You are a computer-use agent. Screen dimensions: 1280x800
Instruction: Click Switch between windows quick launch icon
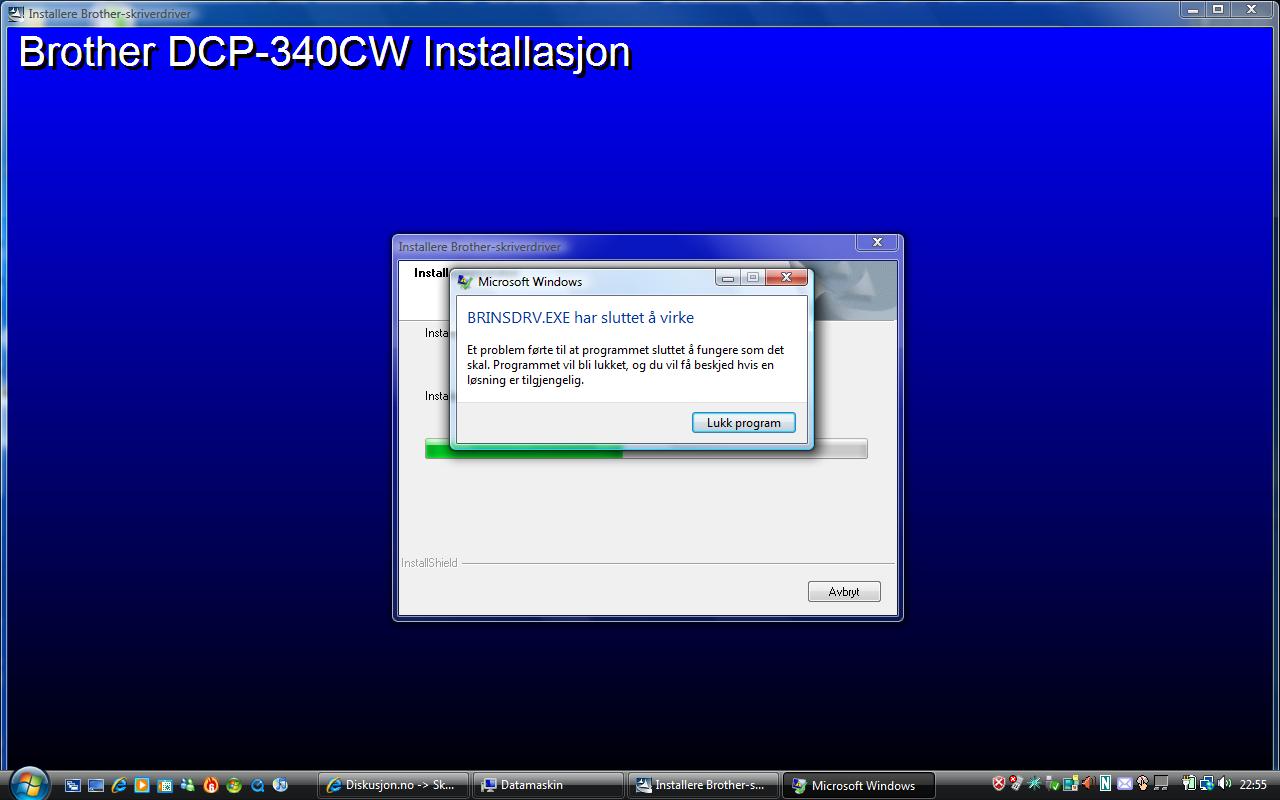pyautogui.click(x=72, y=785)
